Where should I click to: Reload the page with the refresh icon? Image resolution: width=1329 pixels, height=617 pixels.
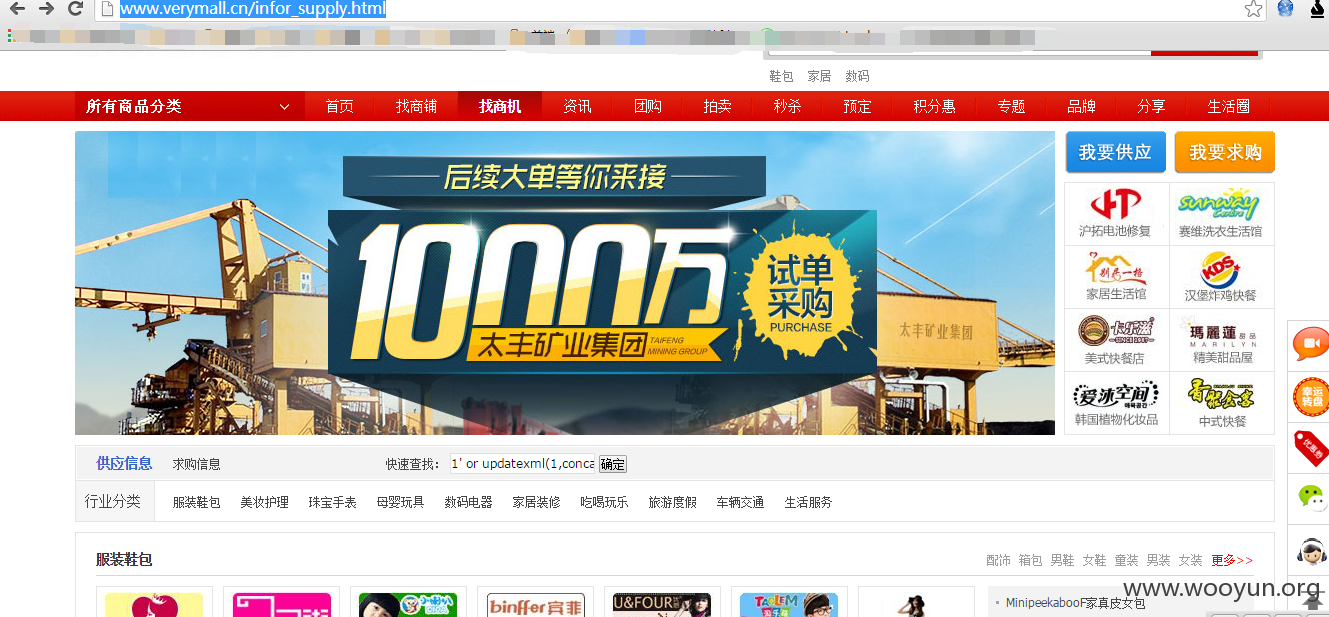pos(75,9)
